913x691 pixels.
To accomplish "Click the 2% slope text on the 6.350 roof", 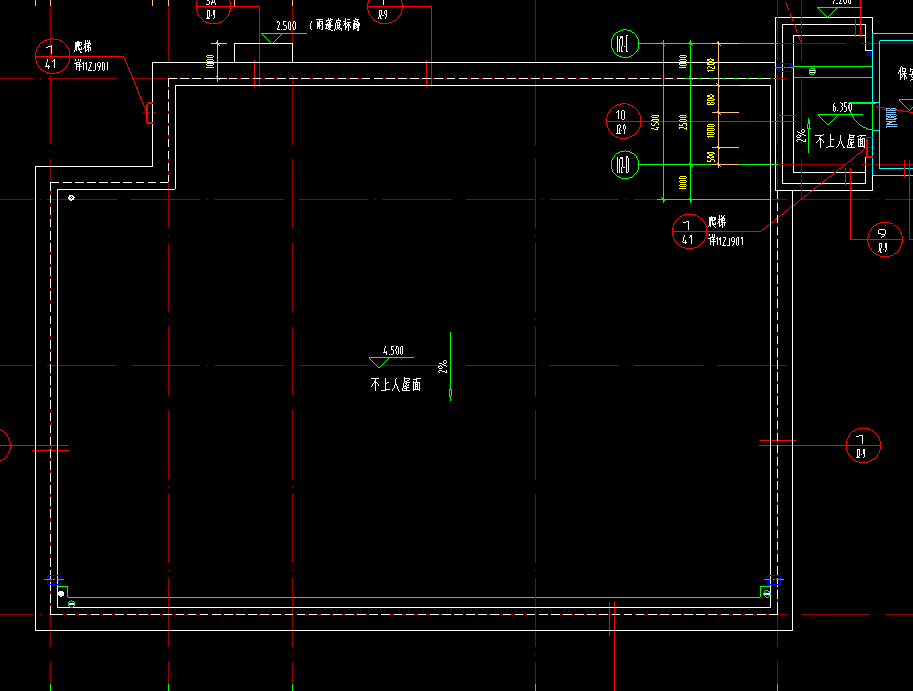I will (x=801, y=136).
